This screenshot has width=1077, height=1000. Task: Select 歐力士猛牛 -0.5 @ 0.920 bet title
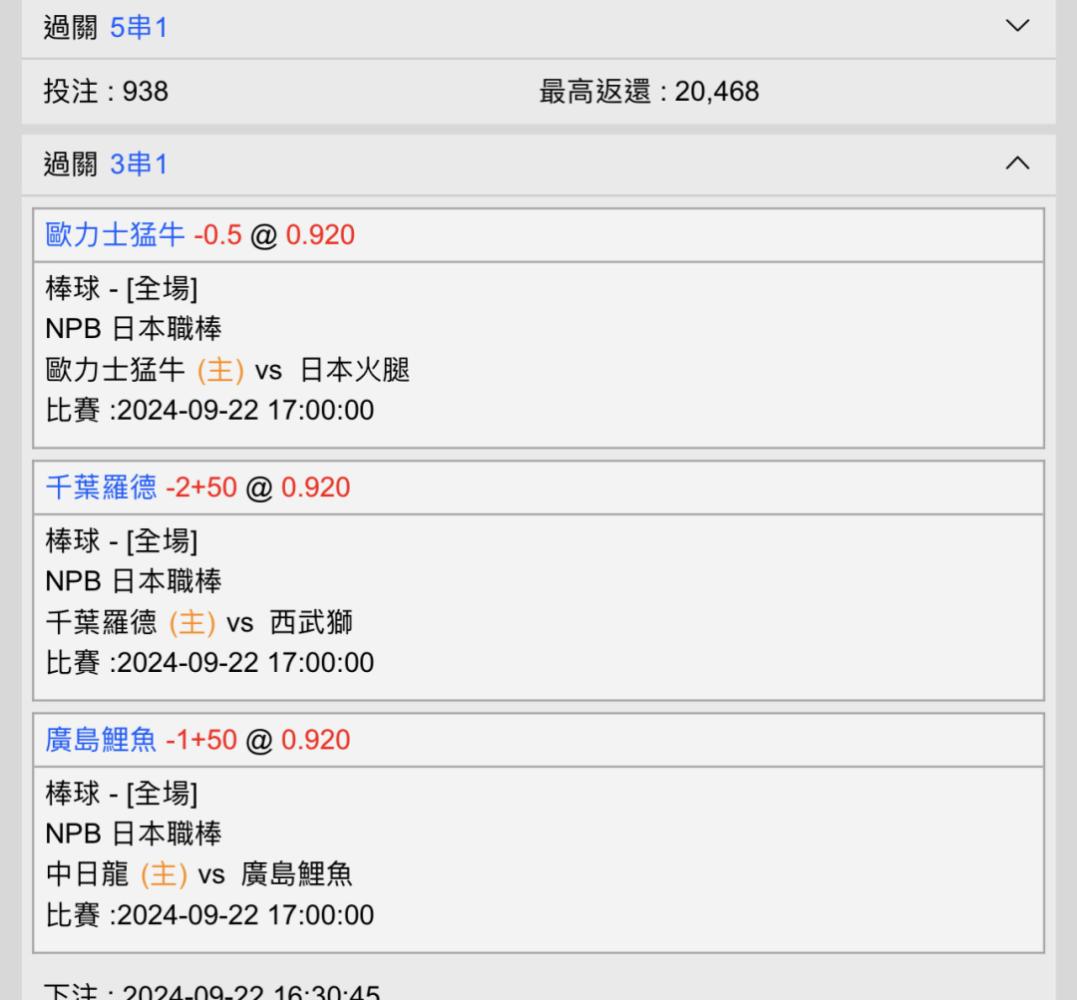coord(200,235)
